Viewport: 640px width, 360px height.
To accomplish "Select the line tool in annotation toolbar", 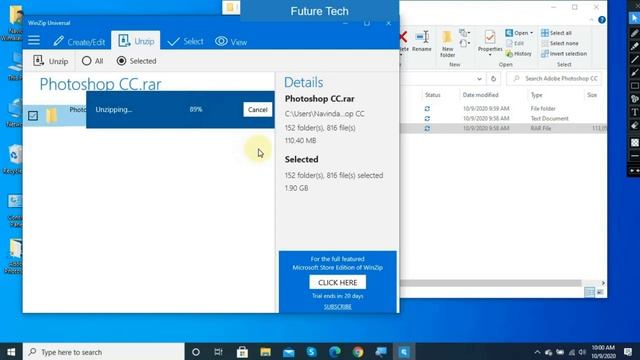I will pos(634,60).
